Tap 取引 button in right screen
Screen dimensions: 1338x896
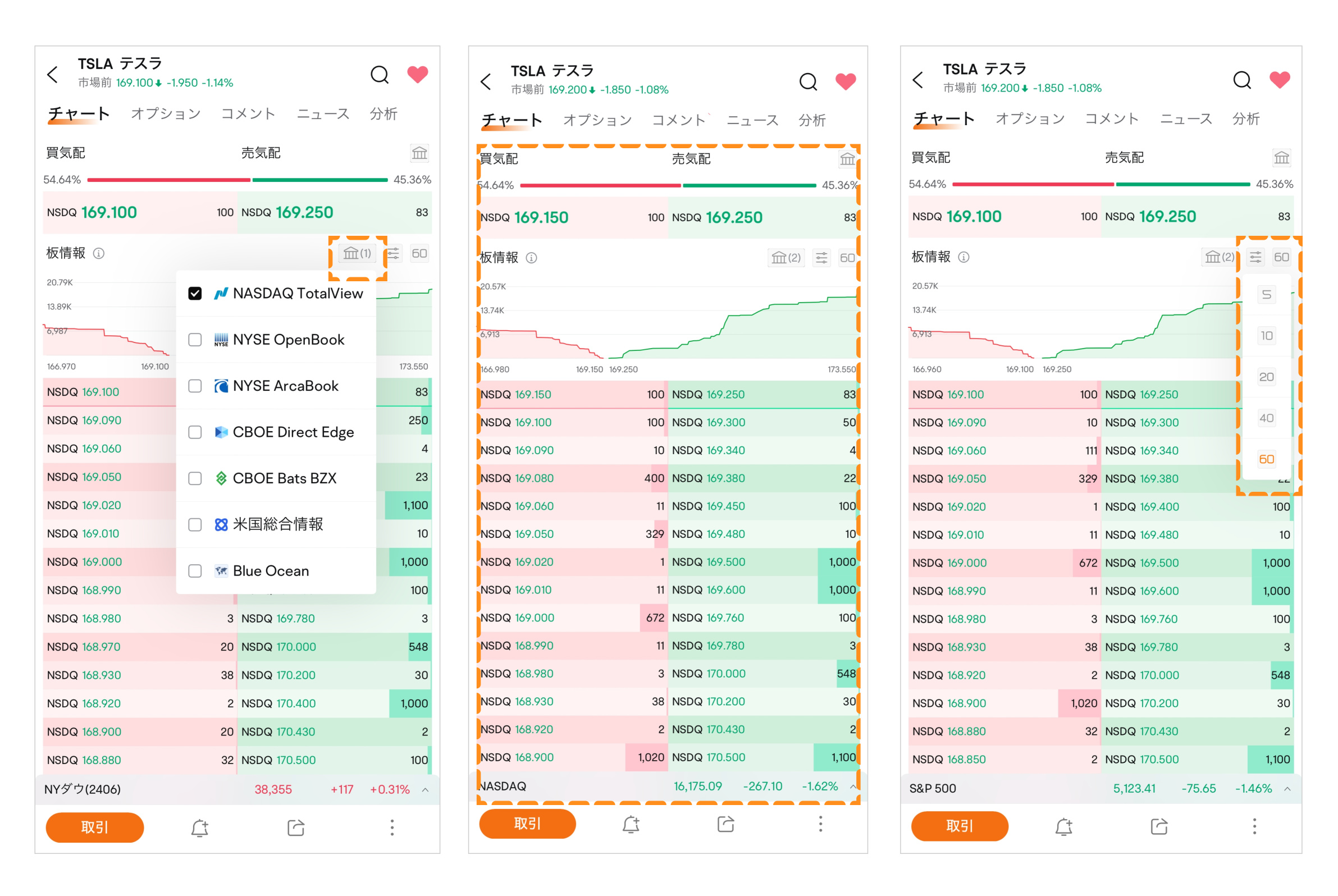point(960,826)
